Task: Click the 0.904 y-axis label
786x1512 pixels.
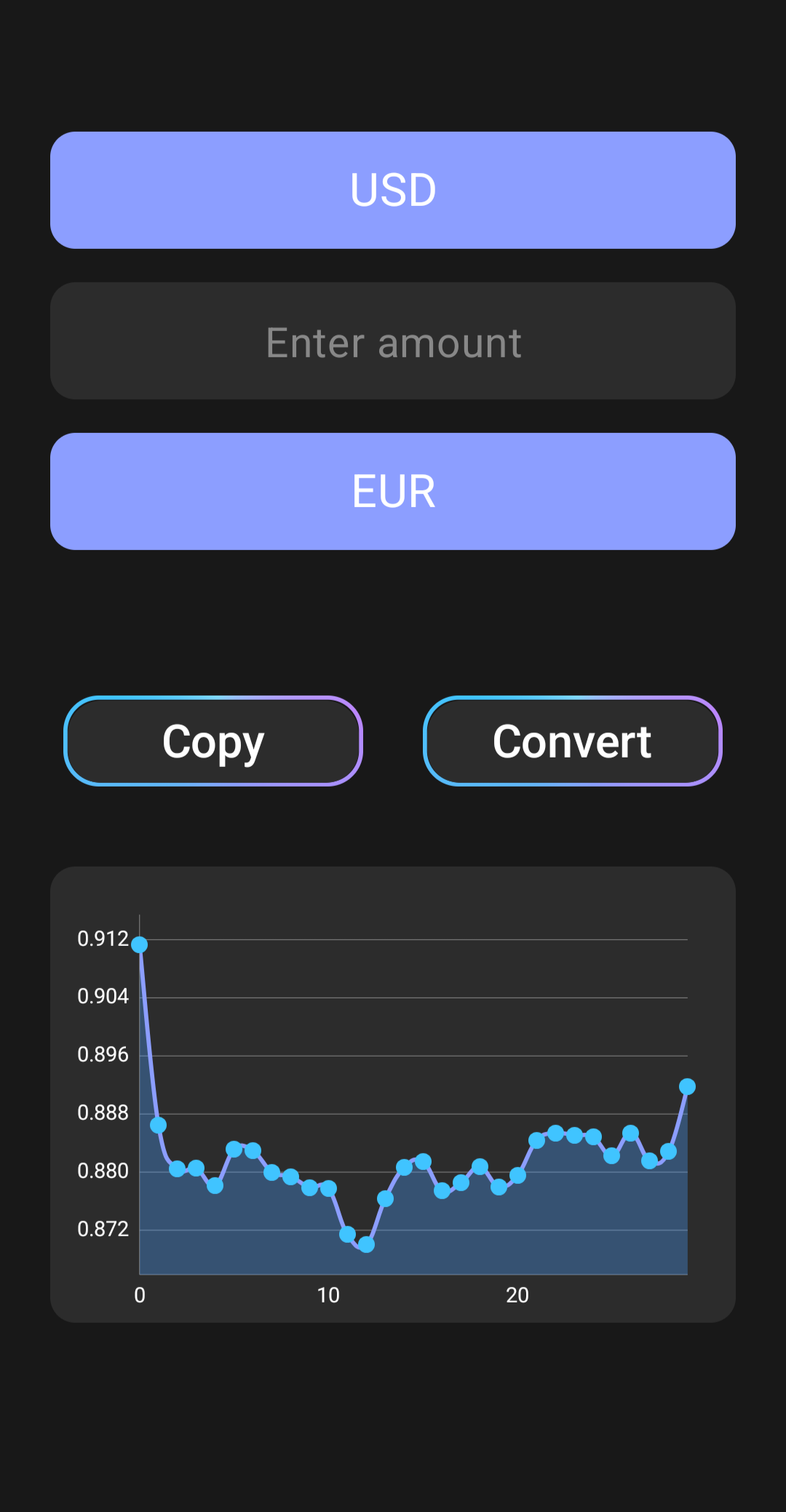Action: [103, 996]
